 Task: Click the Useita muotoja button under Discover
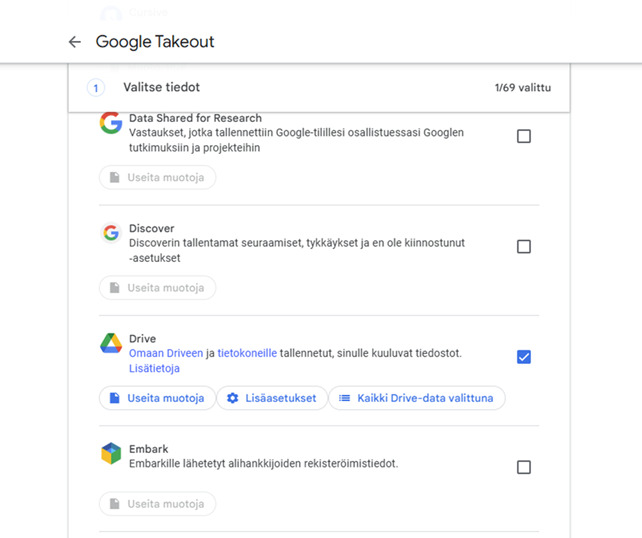tap(157, 288)
